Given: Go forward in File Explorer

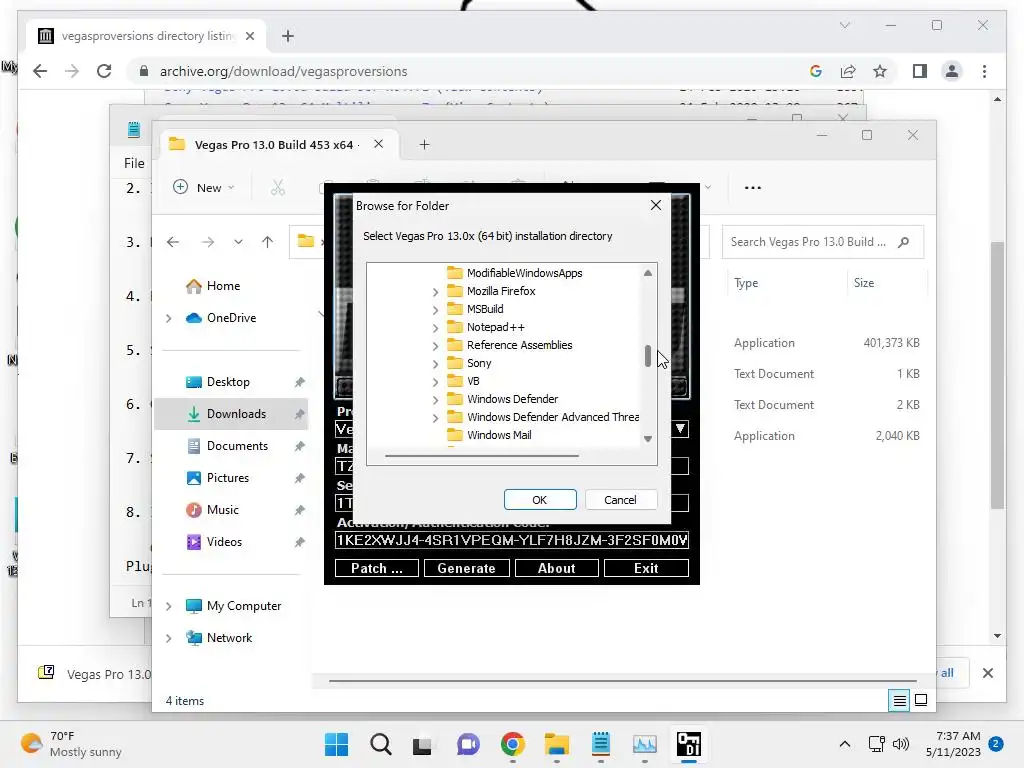Looking at the screenshot, I should pos(208,242).
